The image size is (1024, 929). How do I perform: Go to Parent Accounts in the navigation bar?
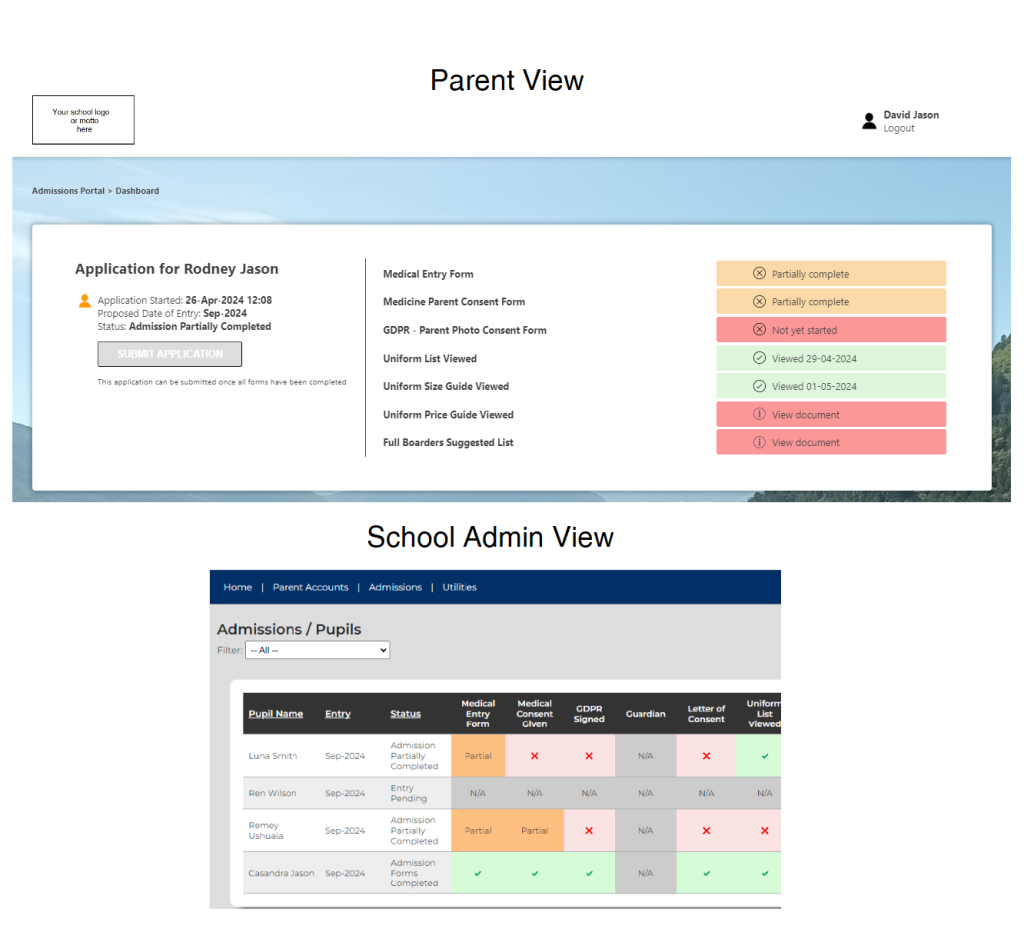[310, 587]
